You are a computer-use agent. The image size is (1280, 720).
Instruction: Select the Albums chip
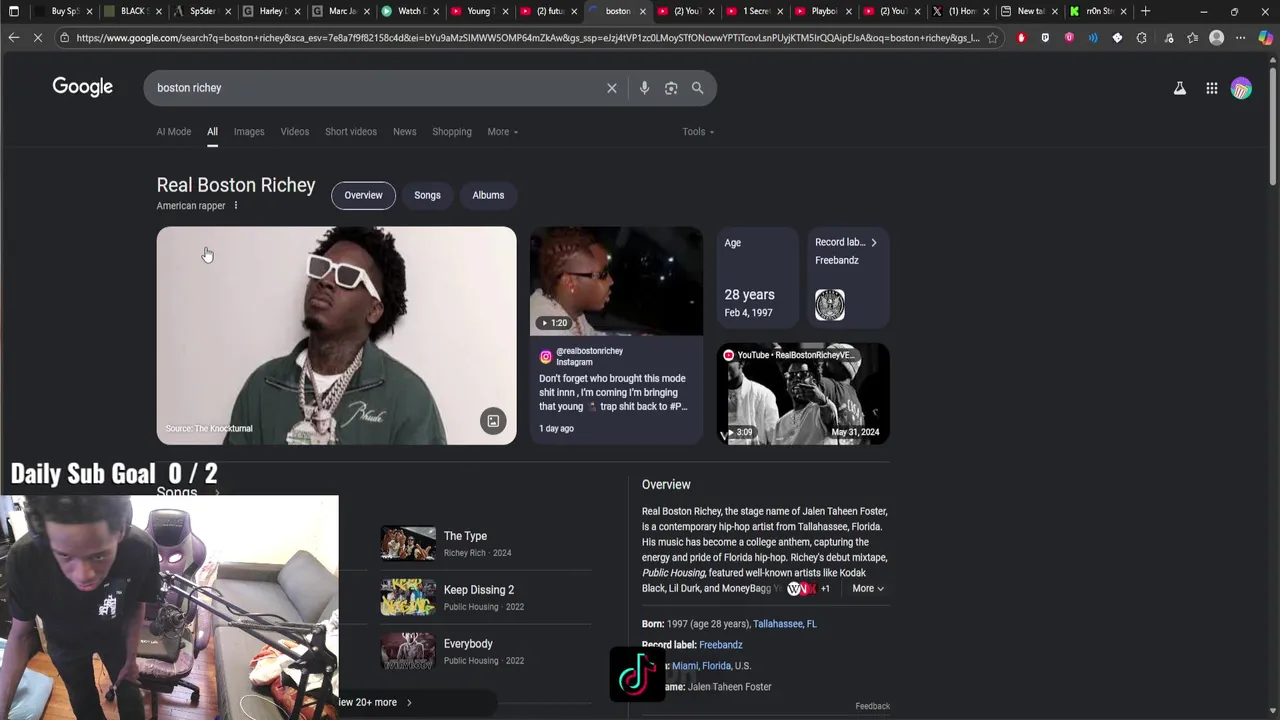point(488,195)
